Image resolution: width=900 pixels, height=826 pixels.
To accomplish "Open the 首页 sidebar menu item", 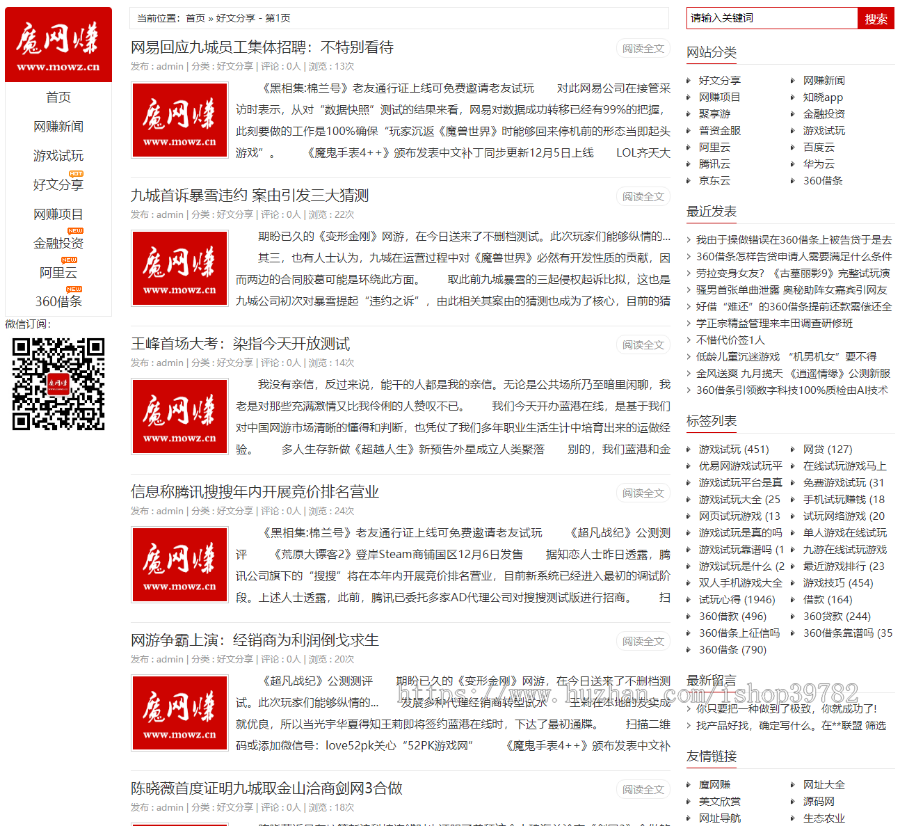I will click(x=59, y=98).
